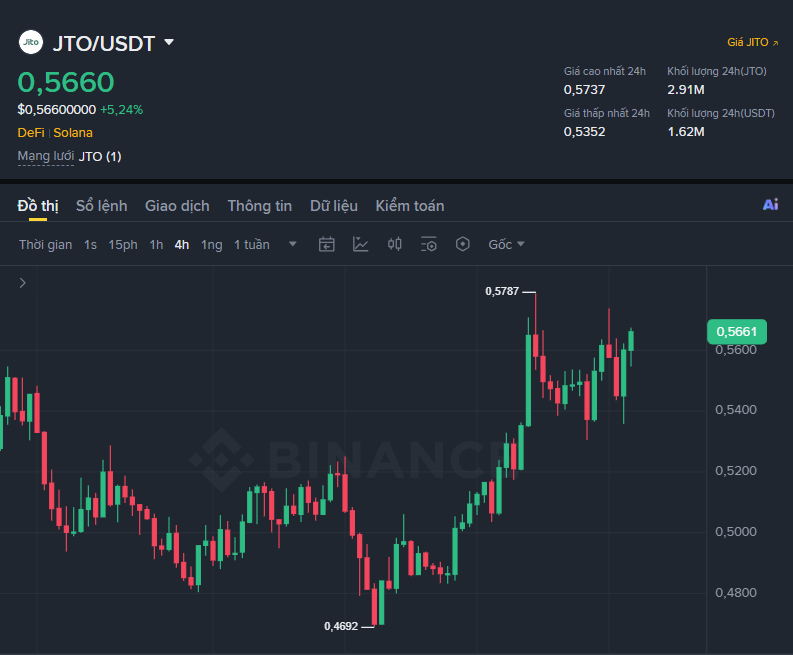The height and width of the screenshot is (655, 793).
Task: Switch to the Đồ thị tab
Action: (38, 206)
